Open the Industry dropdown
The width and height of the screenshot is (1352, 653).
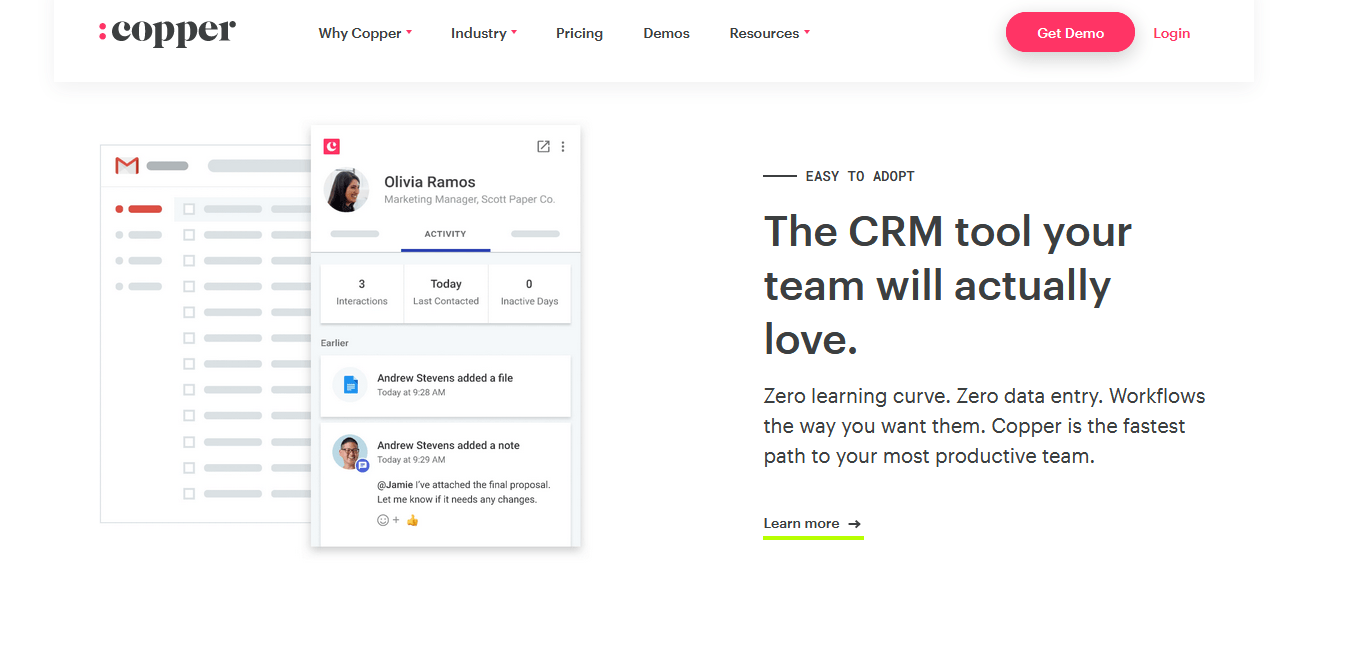pyautogui.click(x=484, y=33)
